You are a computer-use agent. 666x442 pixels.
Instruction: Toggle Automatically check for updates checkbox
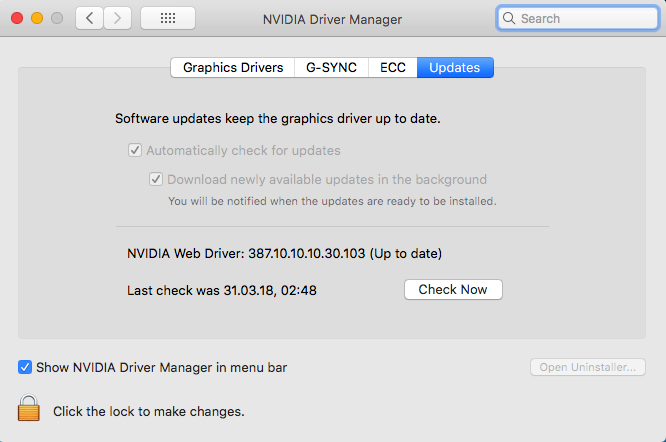(x=135, y=150)
